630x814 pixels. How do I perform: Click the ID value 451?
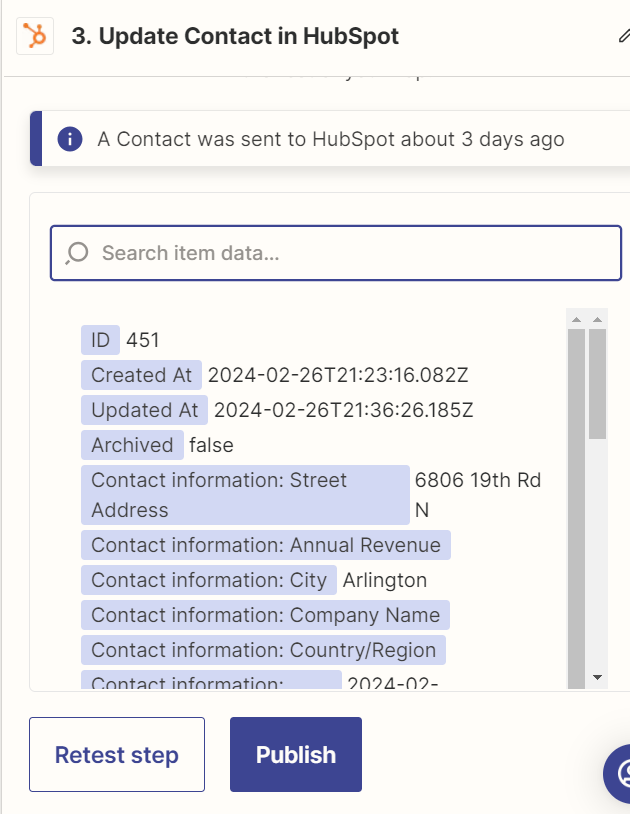point(143,340)
